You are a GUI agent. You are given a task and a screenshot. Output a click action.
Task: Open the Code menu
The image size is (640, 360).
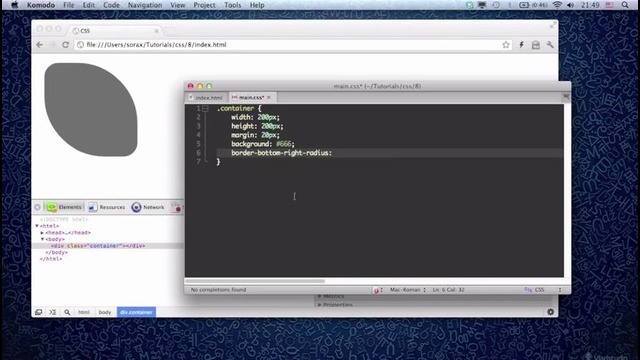111,5
